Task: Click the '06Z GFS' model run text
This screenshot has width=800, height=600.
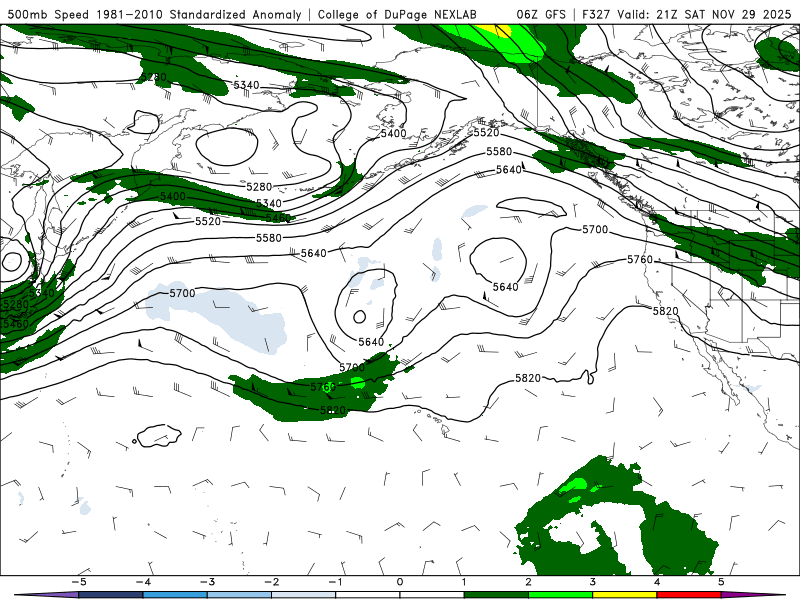Action: pyautogui.click(x=541, y=14)
